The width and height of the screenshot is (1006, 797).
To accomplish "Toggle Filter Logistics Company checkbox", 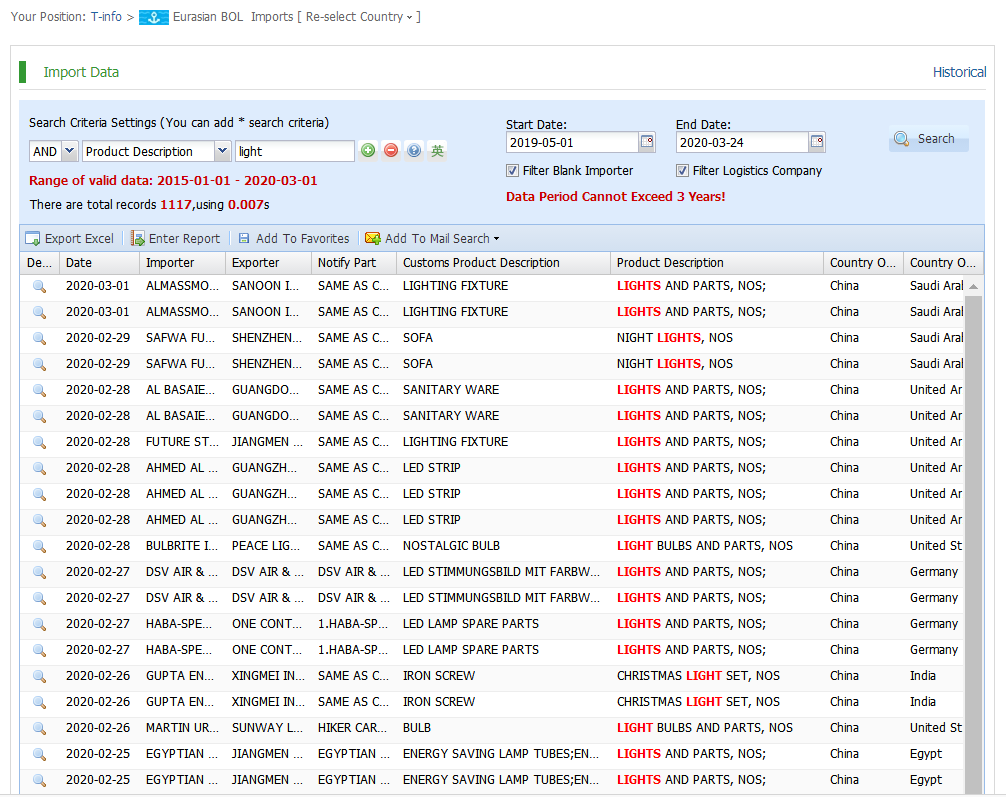I will click(683, 171).
